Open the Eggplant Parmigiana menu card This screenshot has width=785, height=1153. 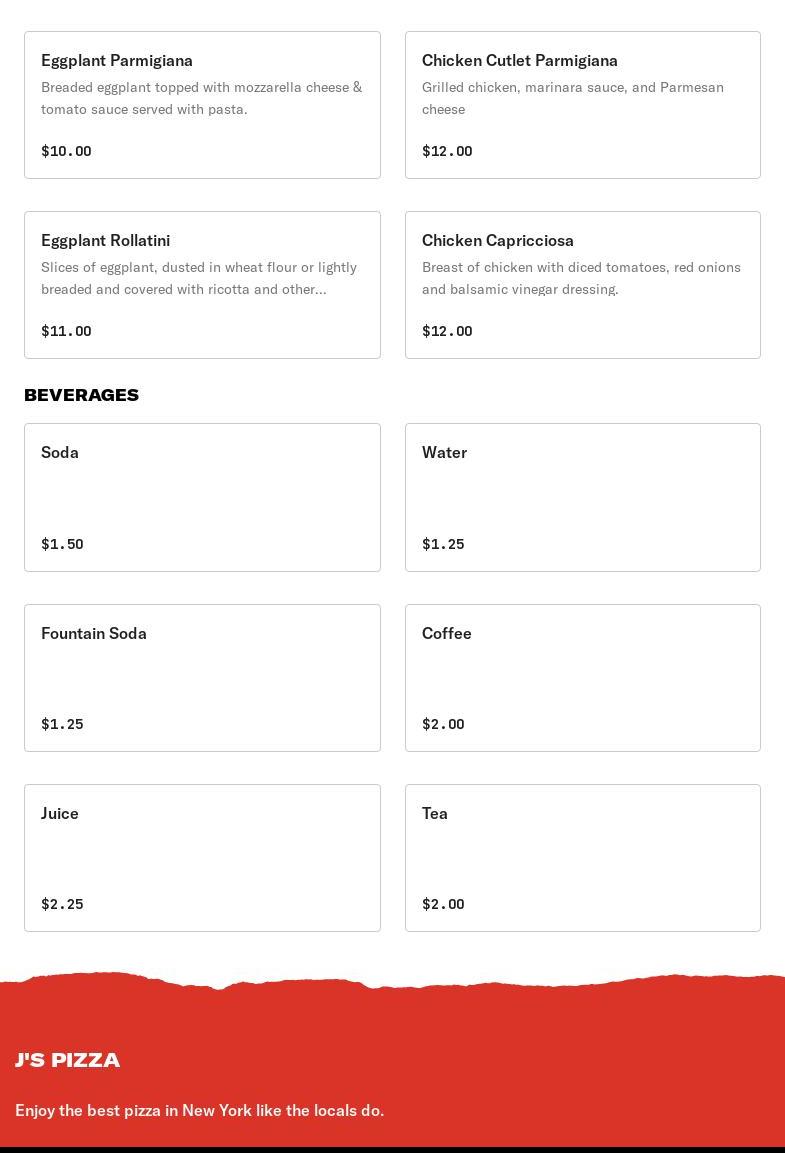[x=202, y=105]
